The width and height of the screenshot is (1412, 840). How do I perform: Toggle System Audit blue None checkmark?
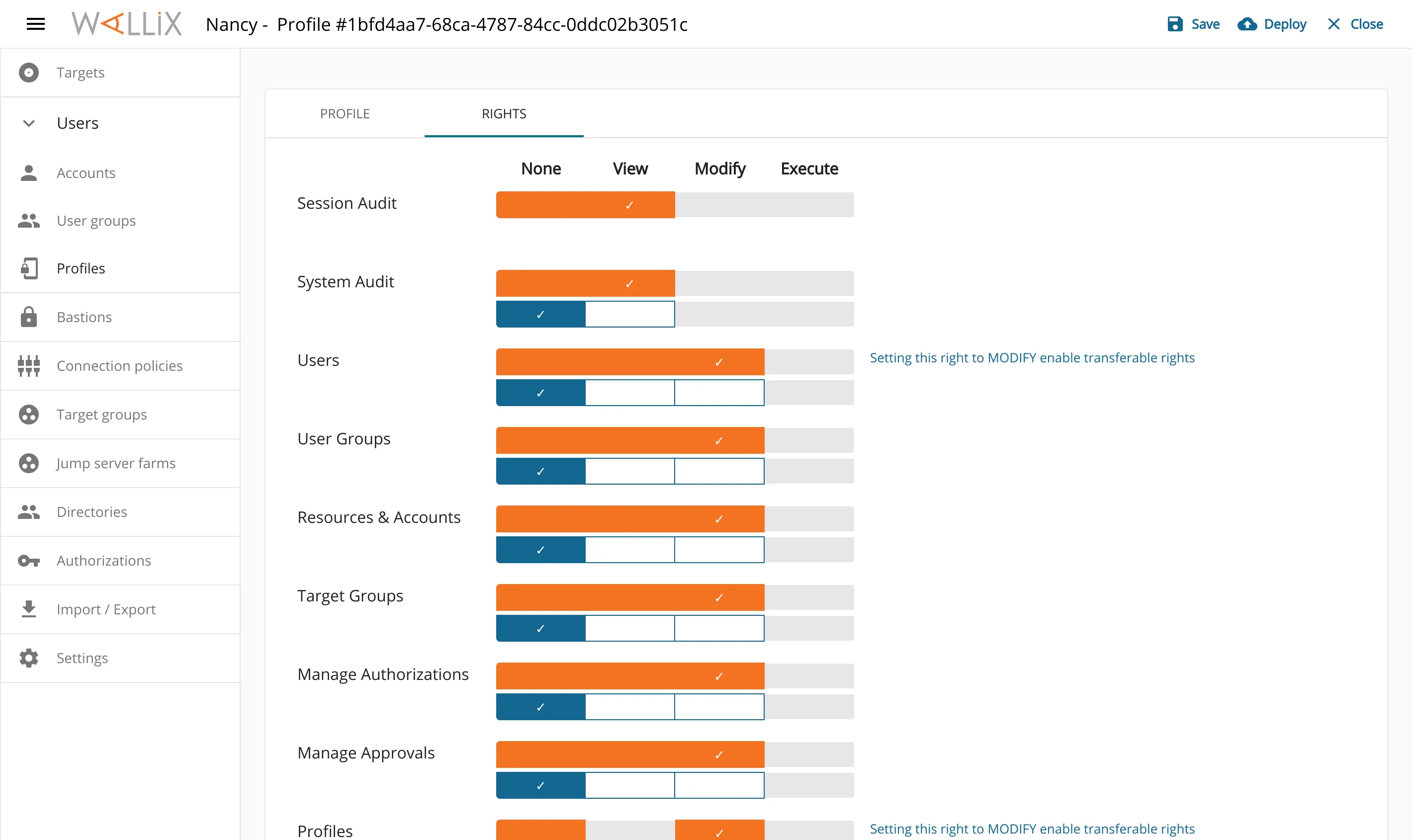[x=540, y=314]
